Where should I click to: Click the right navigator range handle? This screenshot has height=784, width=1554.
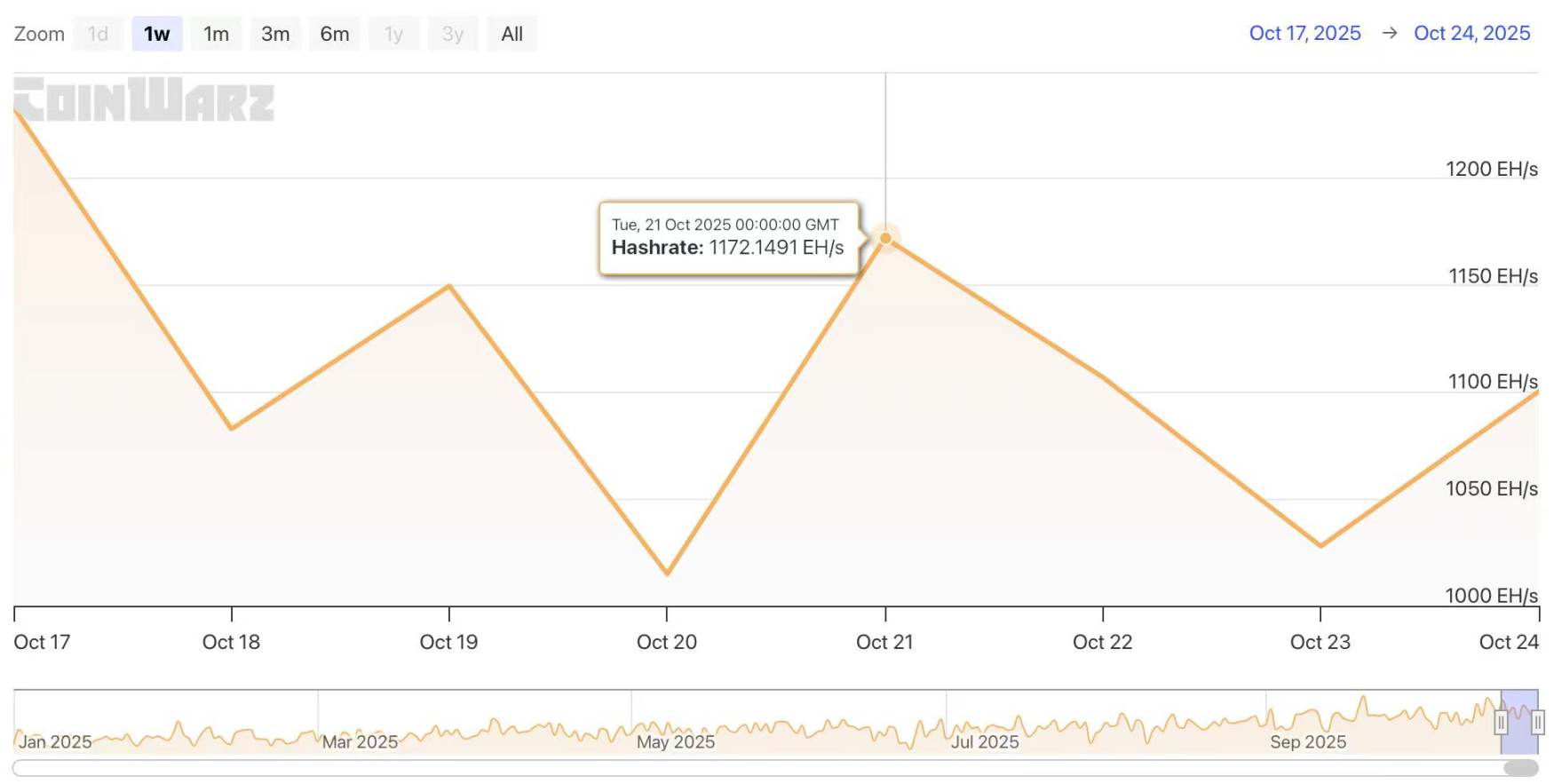1538,722
